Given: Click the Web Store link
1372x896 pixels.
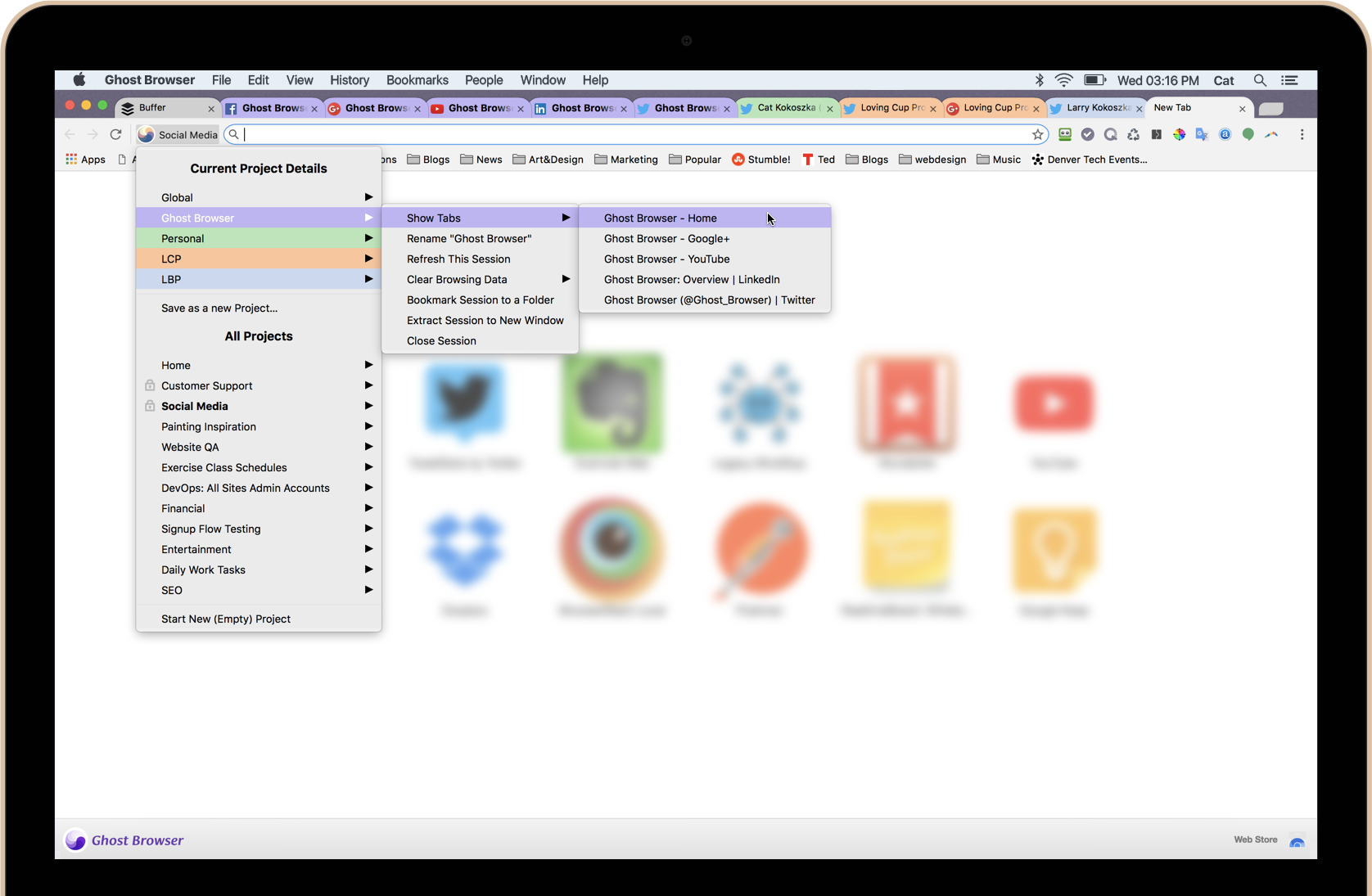Looking at the screenshot, I should tap(1256, 840).
